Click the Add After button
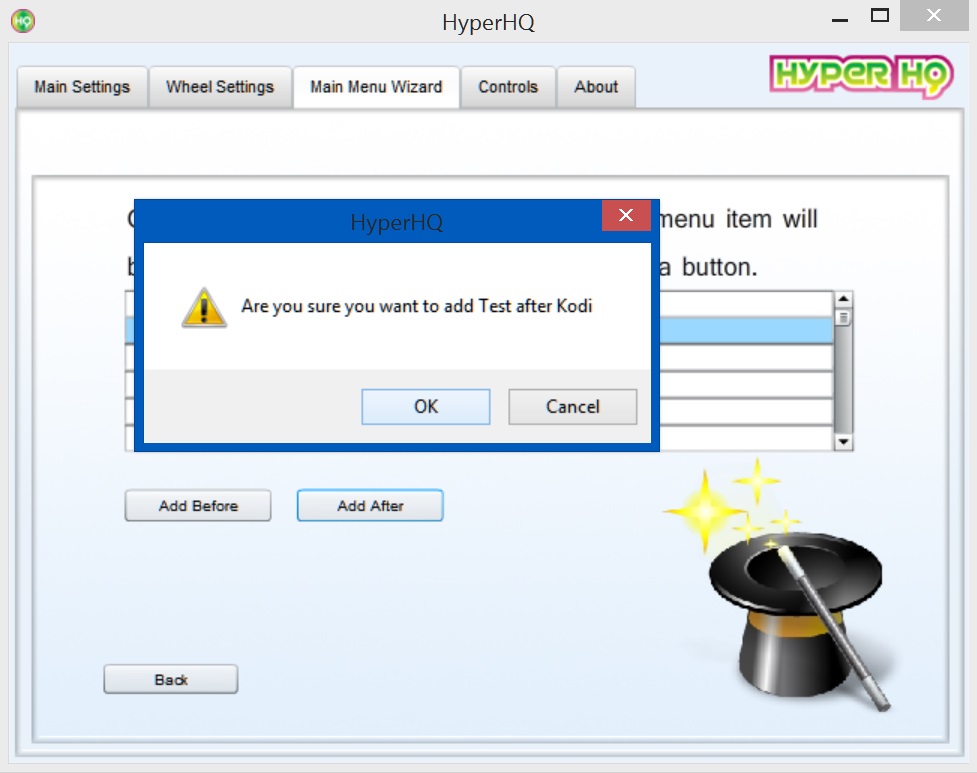The image size is (977, 773). [370, 506]
